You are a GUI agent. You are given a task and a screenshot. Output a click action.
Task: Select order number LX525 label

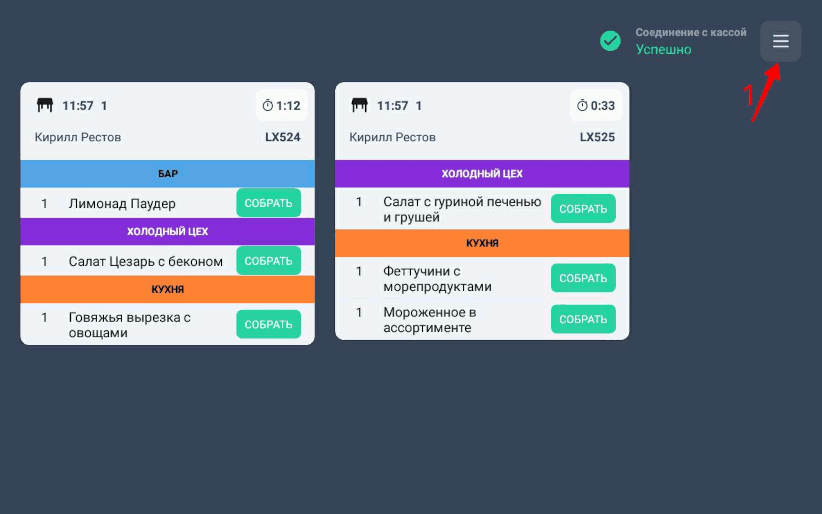pyautogui.click(x=597, y=137)
